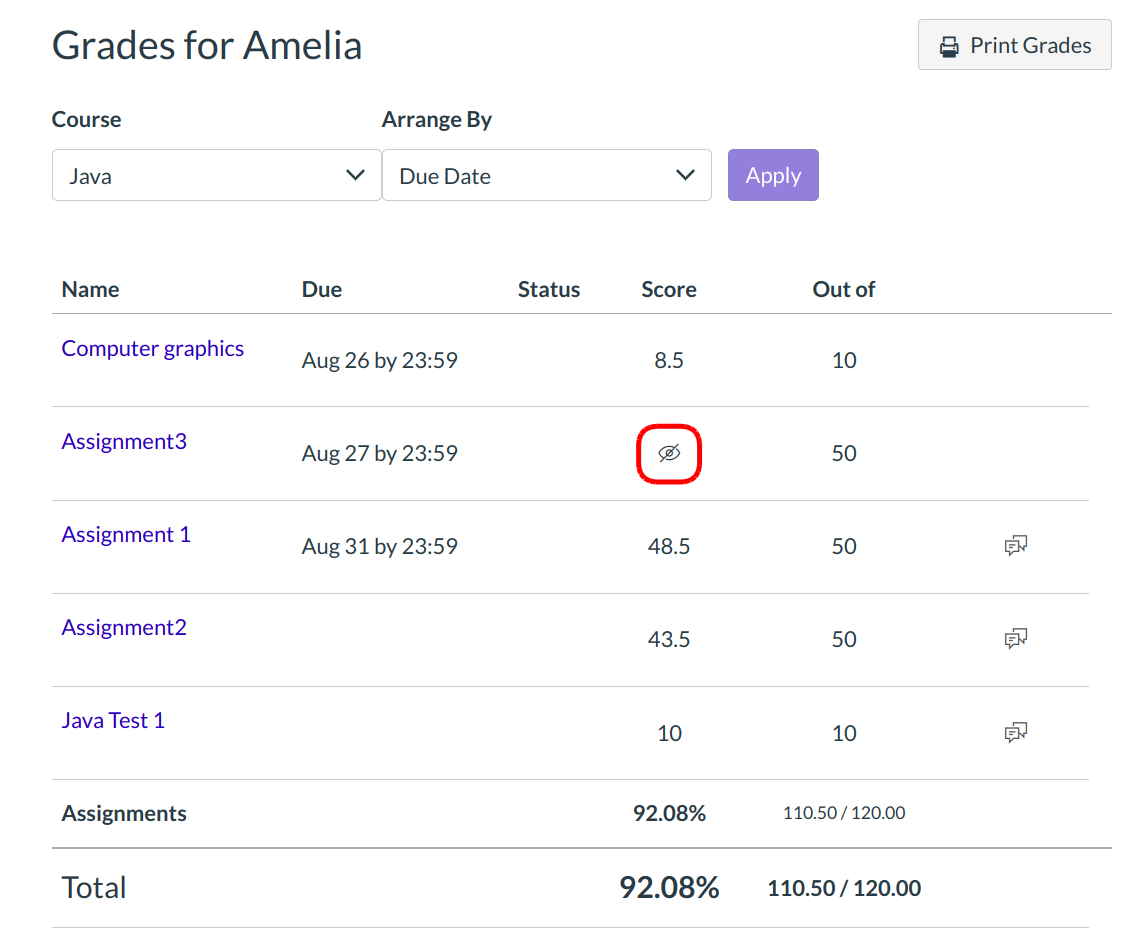
Task: Open the Assignment 1 link
Action: point(126,535)
